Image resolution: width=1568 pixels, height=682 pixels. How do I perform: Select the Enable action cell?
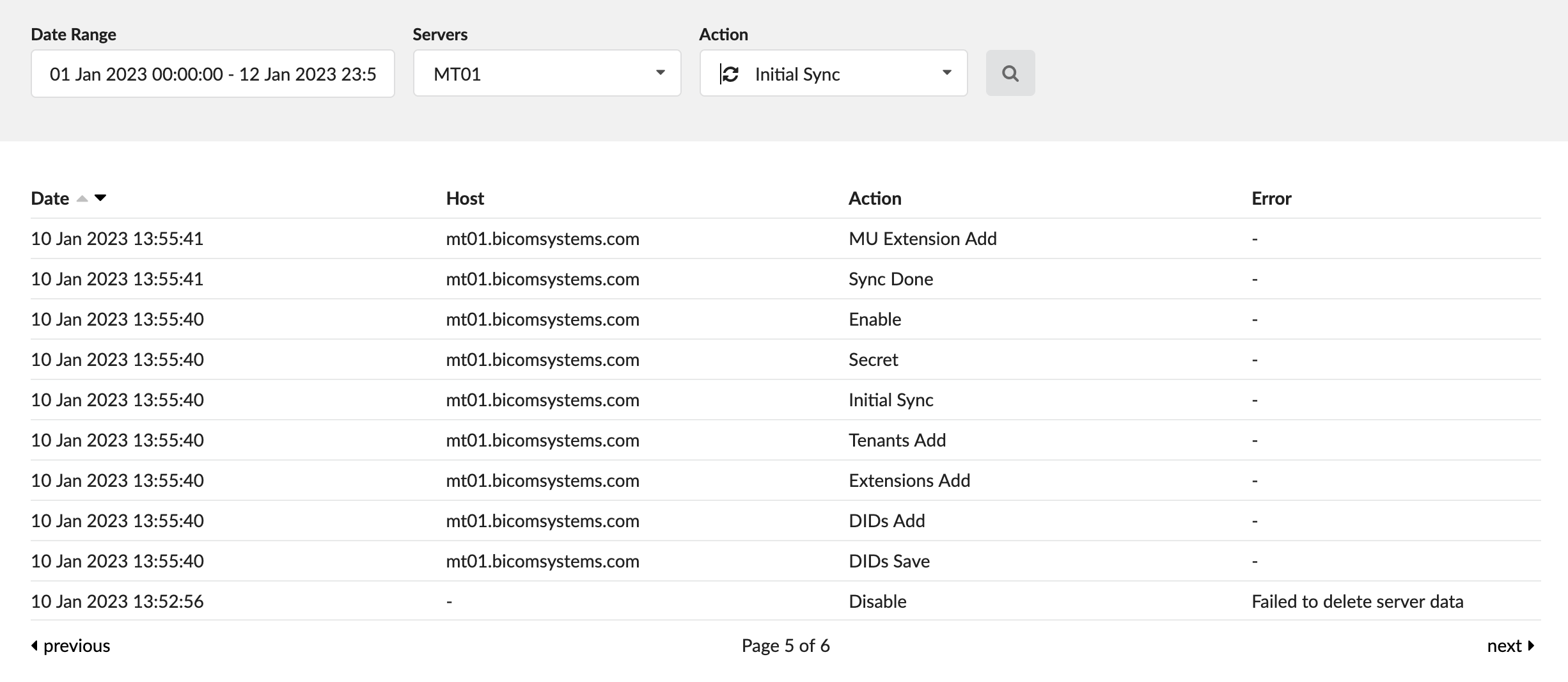click(x=875, y=319)
